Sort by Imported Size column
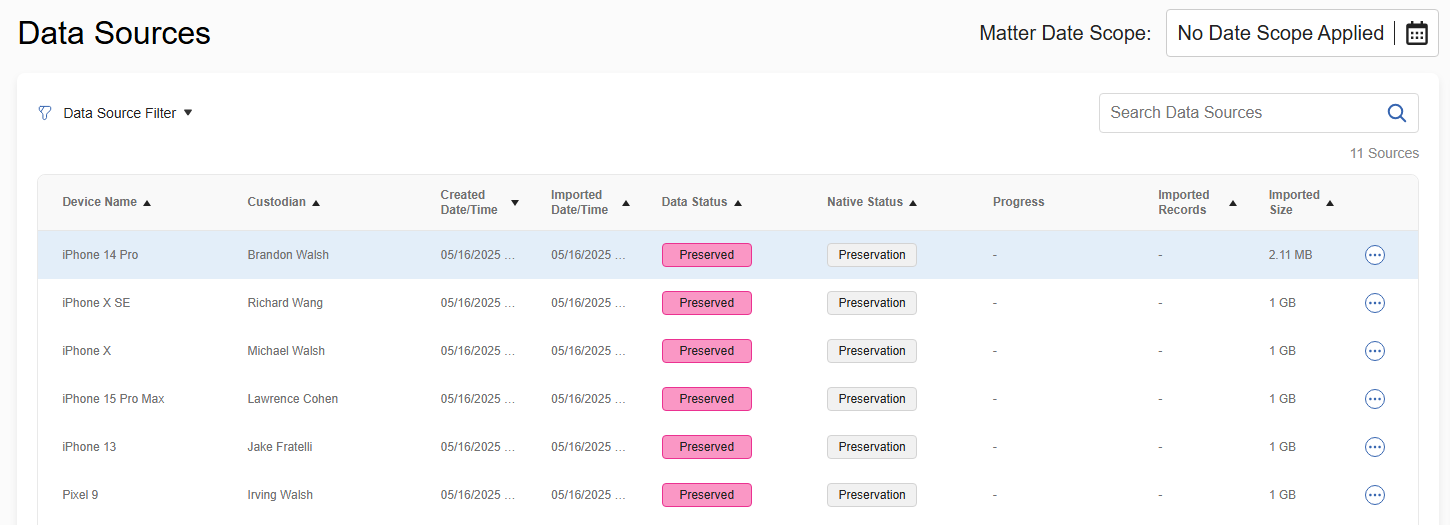Screen dimensions: 1450x525 pyautogui.click(x=1301, y=202)
